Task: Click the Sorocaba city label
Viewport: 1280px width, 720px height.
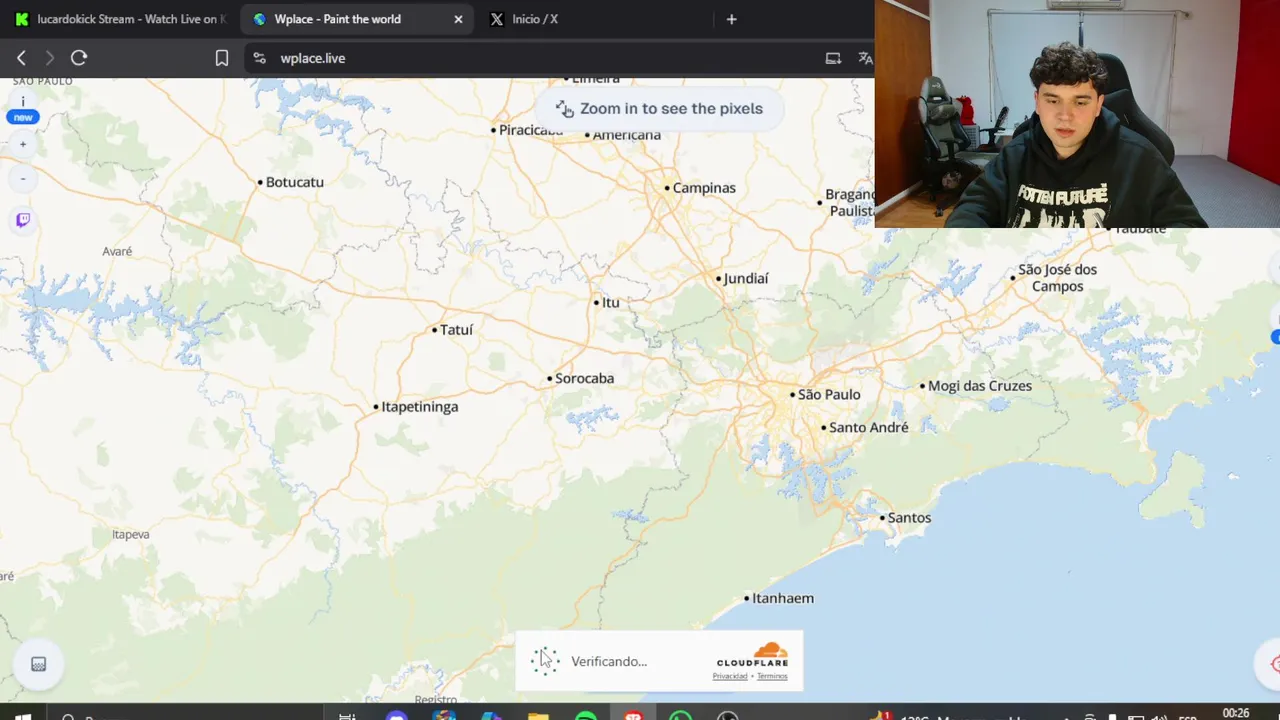Action: point(584,379)
